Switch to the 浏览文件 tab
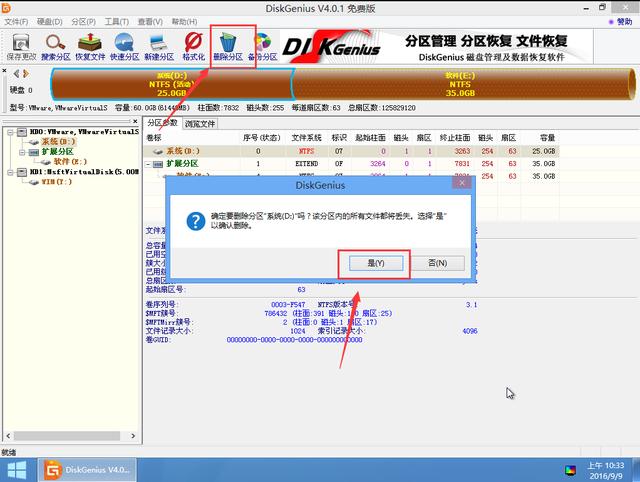 tap(200, 124)
